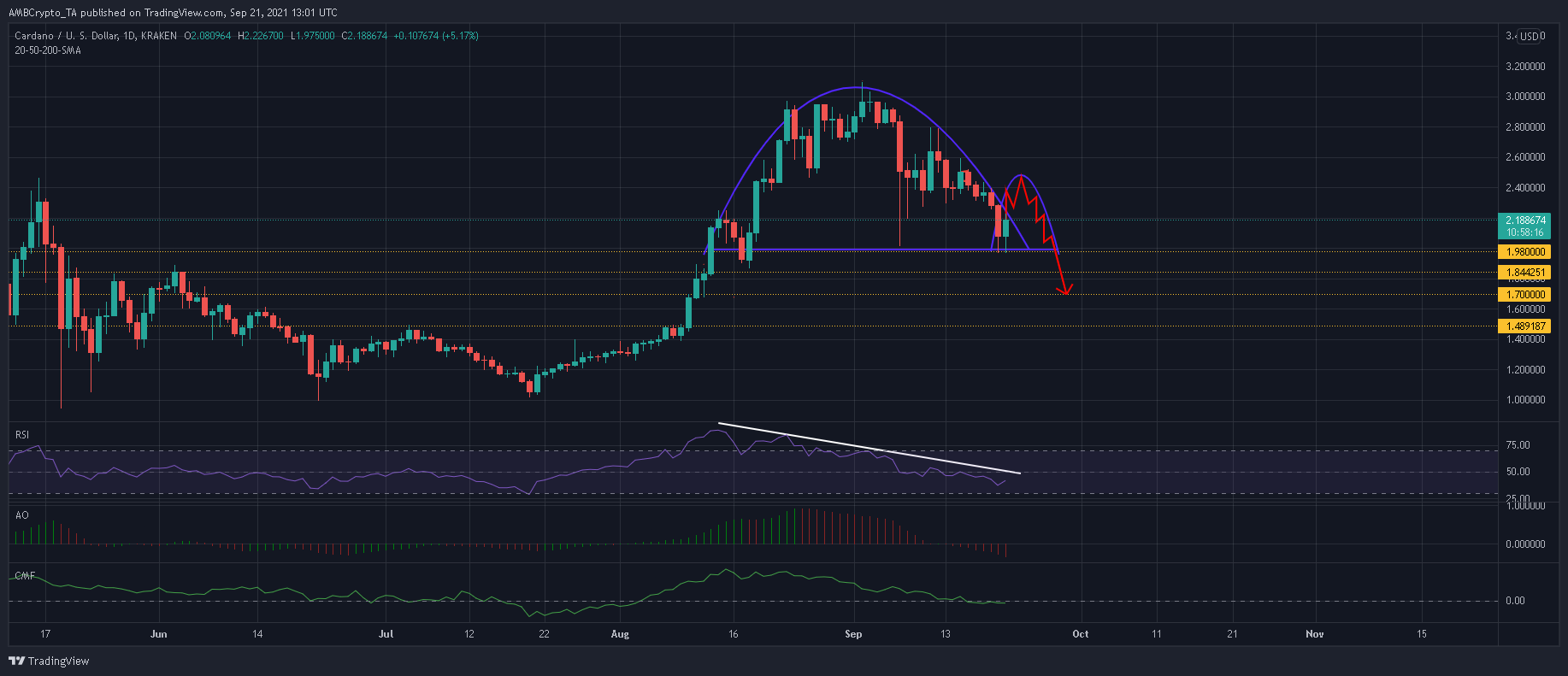This screenshot has width=1568, height=676.
Task: Click the RSI 75.00 scale label
Action: coord(1518,445)
